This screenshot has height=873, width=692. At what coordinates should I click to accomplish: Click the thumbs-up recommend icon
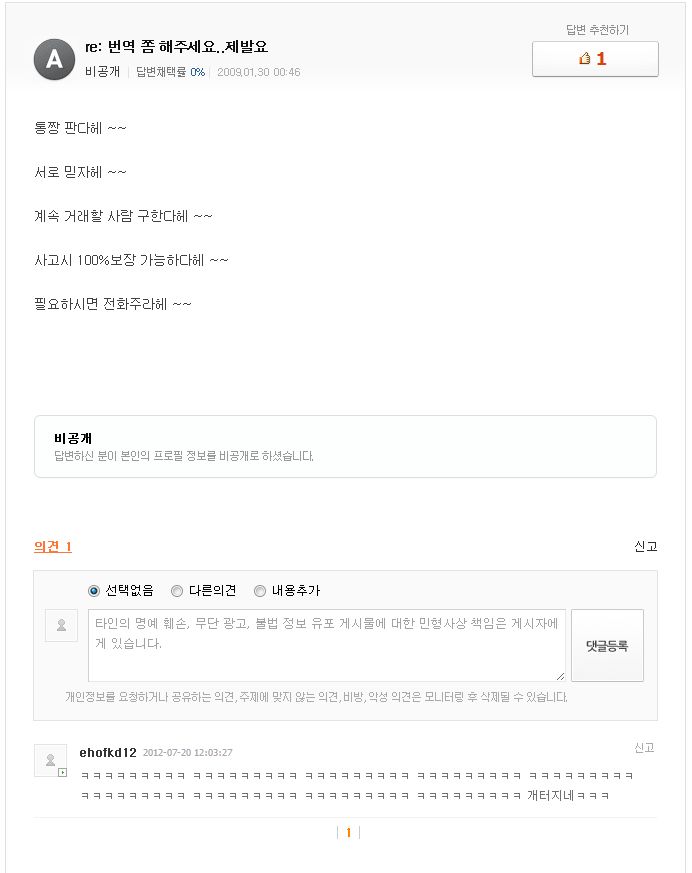[x=585, y=59]
